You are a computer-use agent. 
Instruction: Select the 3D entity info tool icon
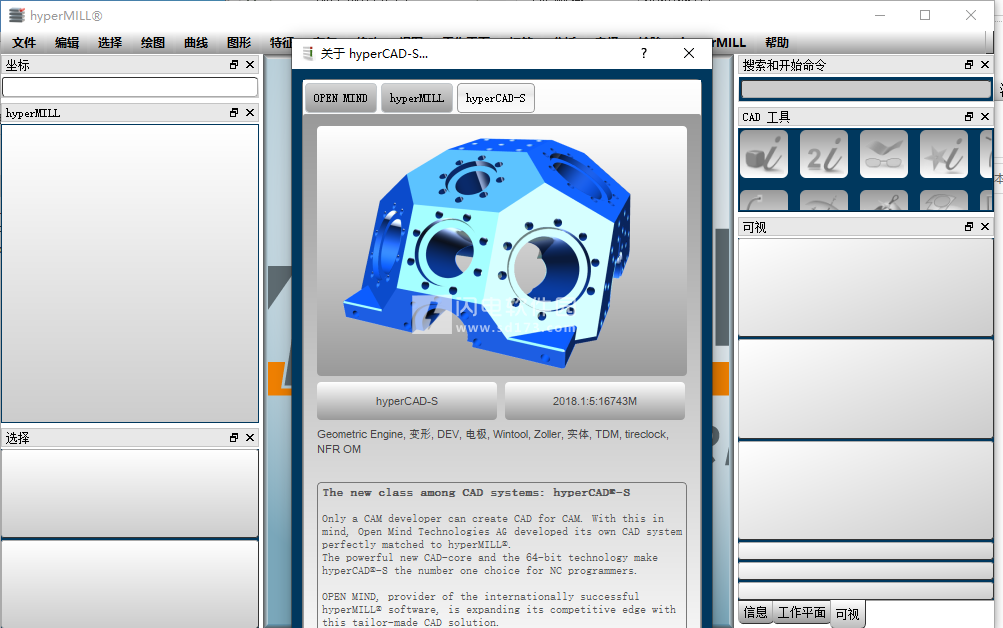(764, 154)
